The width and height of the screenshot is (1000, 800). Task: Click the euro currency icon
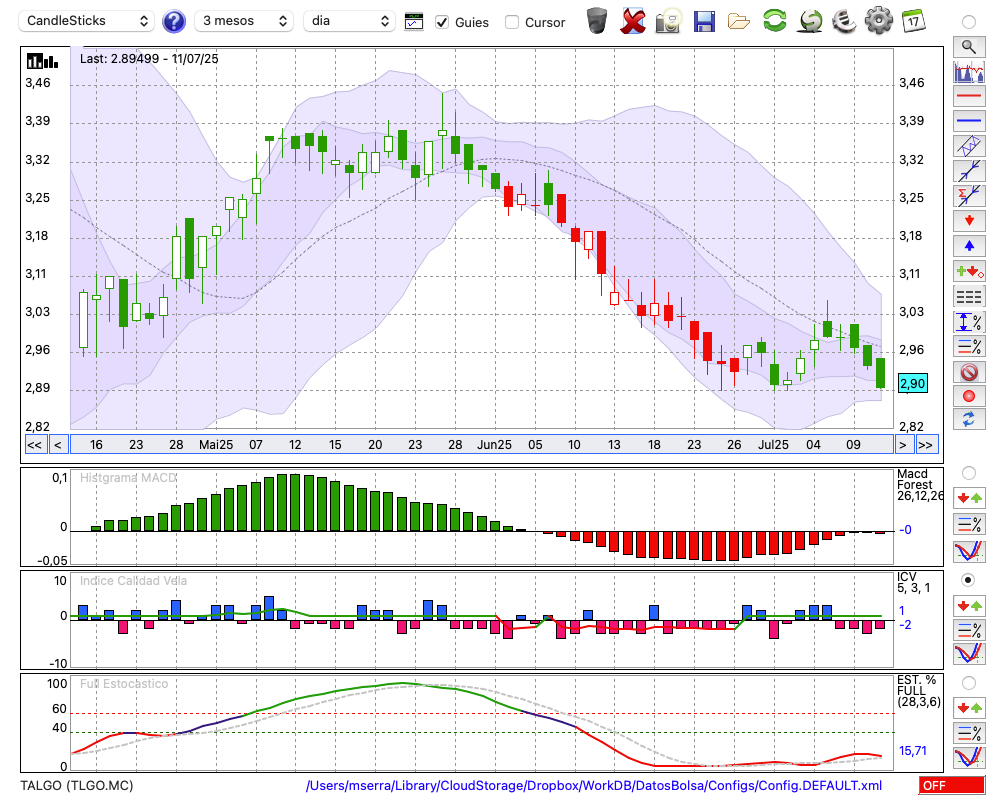tap(844, 21)
